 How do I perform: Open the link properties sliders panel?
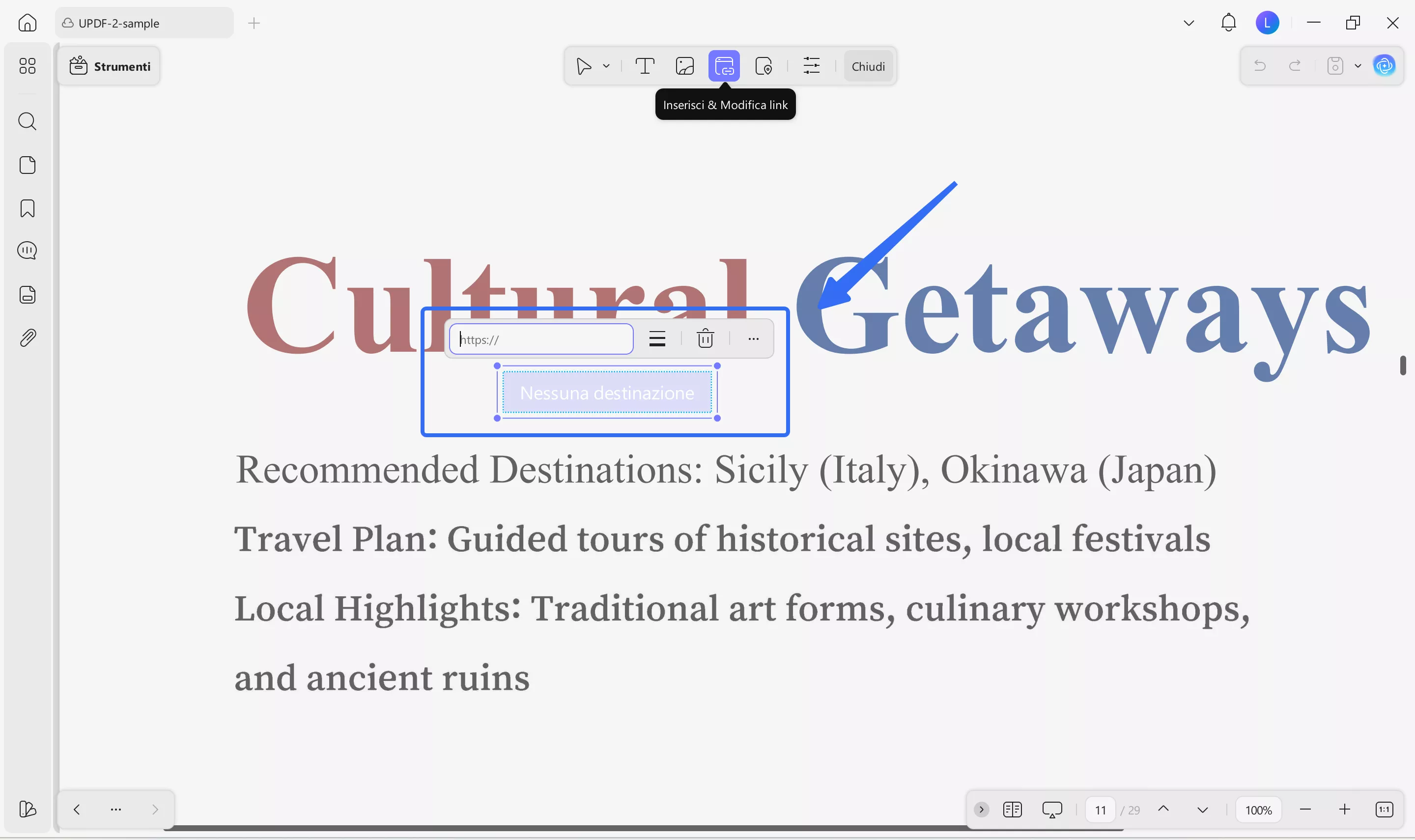[x=811, y=66]
